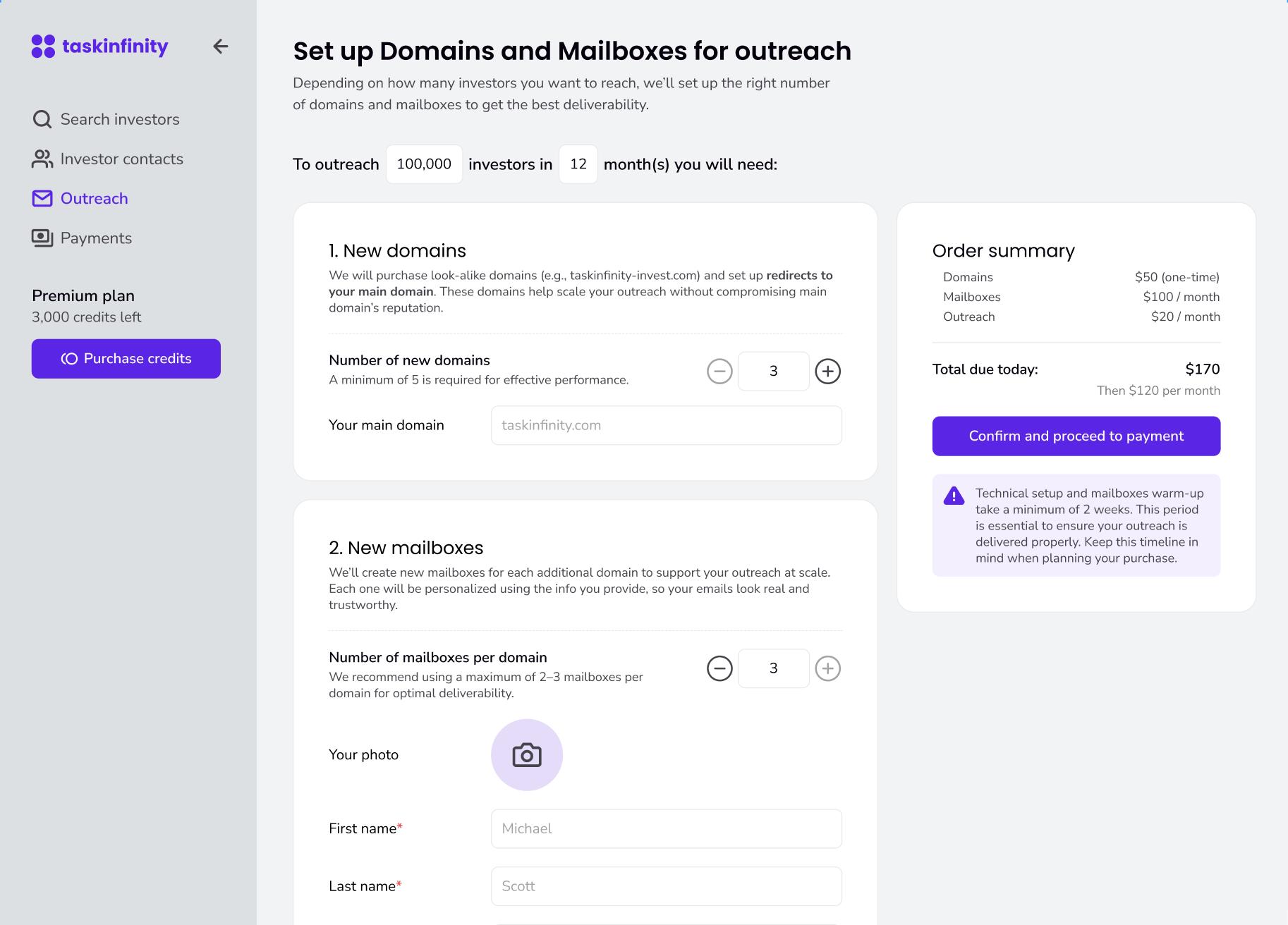Viewport: 1288px width, 925px height.
Task: Upload photo via the camera icon
Action: pos(526,755)
